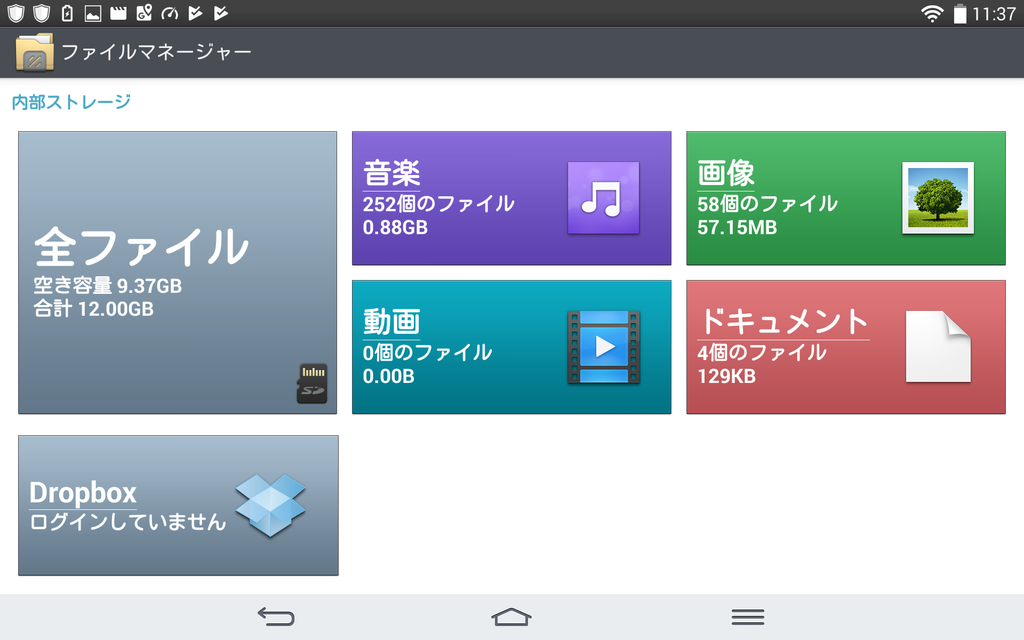
Task: Tap the battery charging notification icon
Action: pos(67,13)
